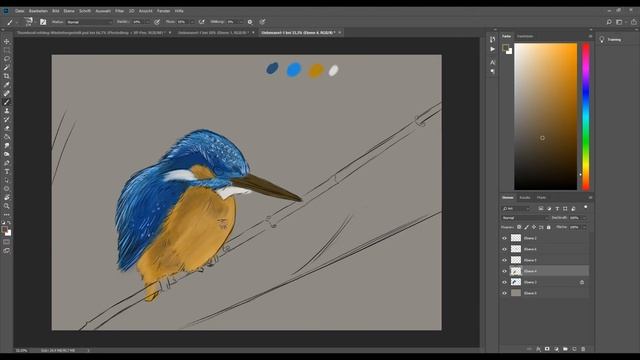Image resolution: width=640 pixels, height=360 pixels.
Task: Select the Move tool
Action: (7, 41)
